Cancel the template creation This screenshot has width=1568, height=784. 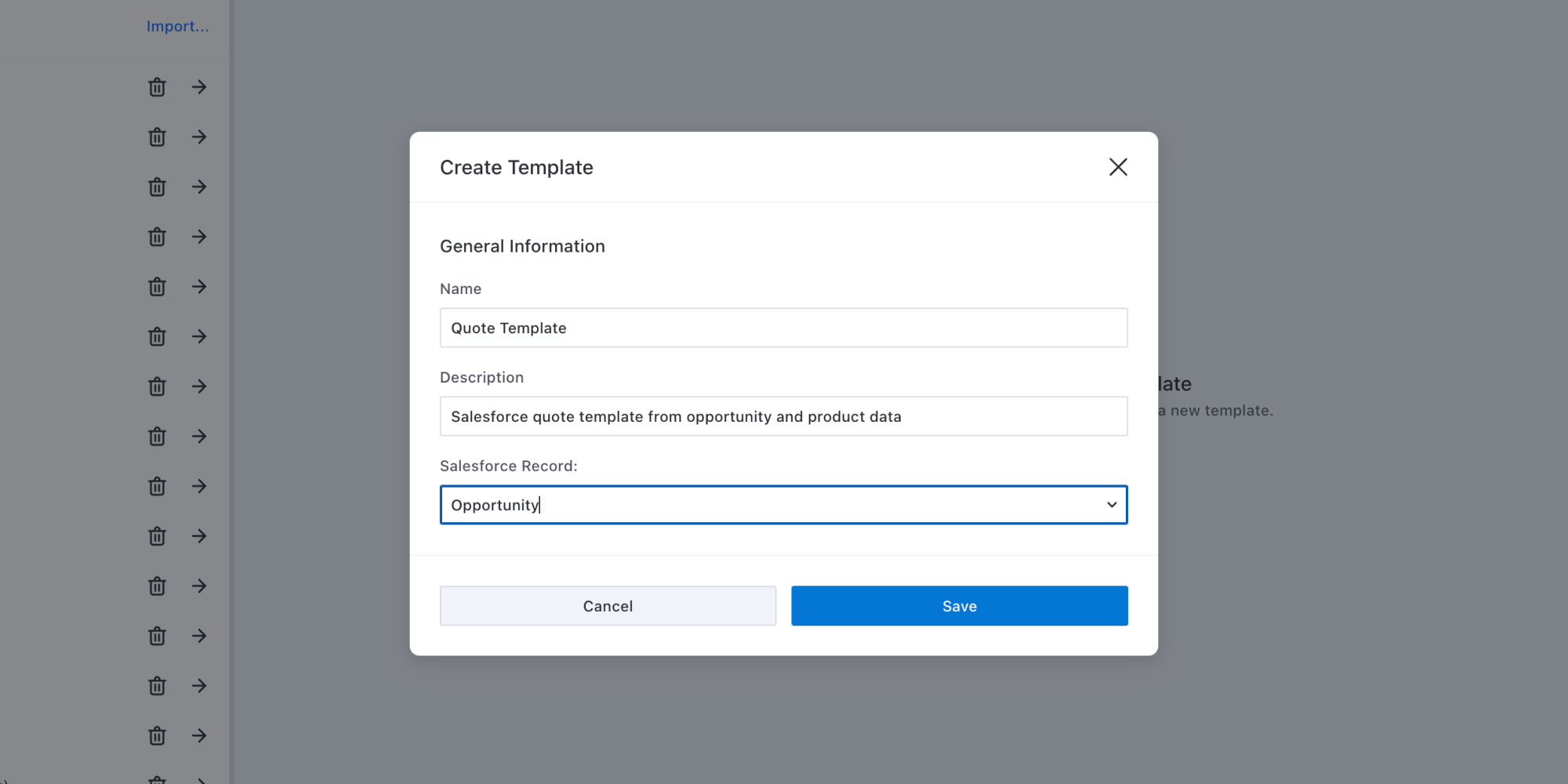607,605
